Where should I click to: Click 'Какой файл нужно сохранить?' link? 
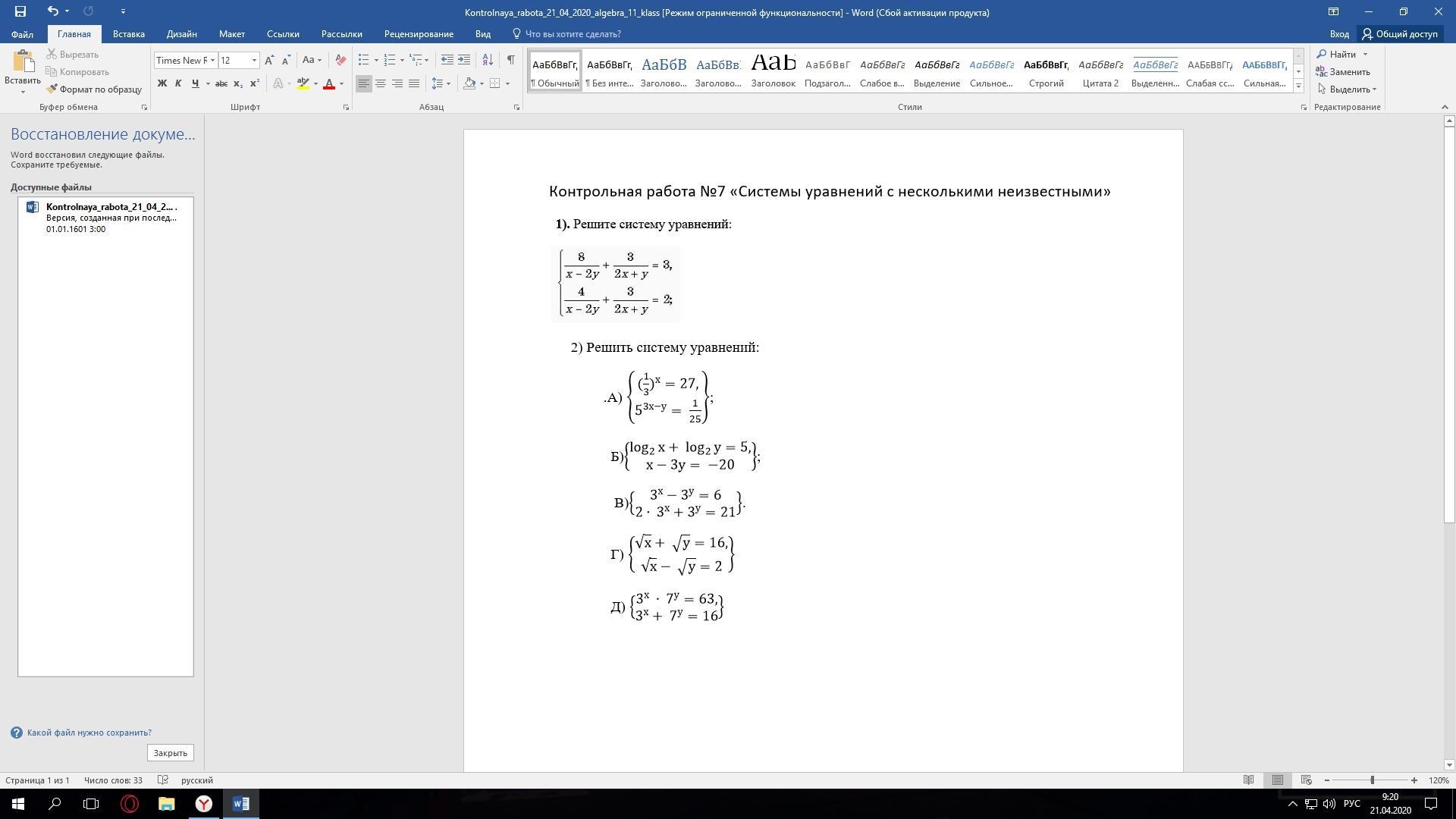coord(89,733)
